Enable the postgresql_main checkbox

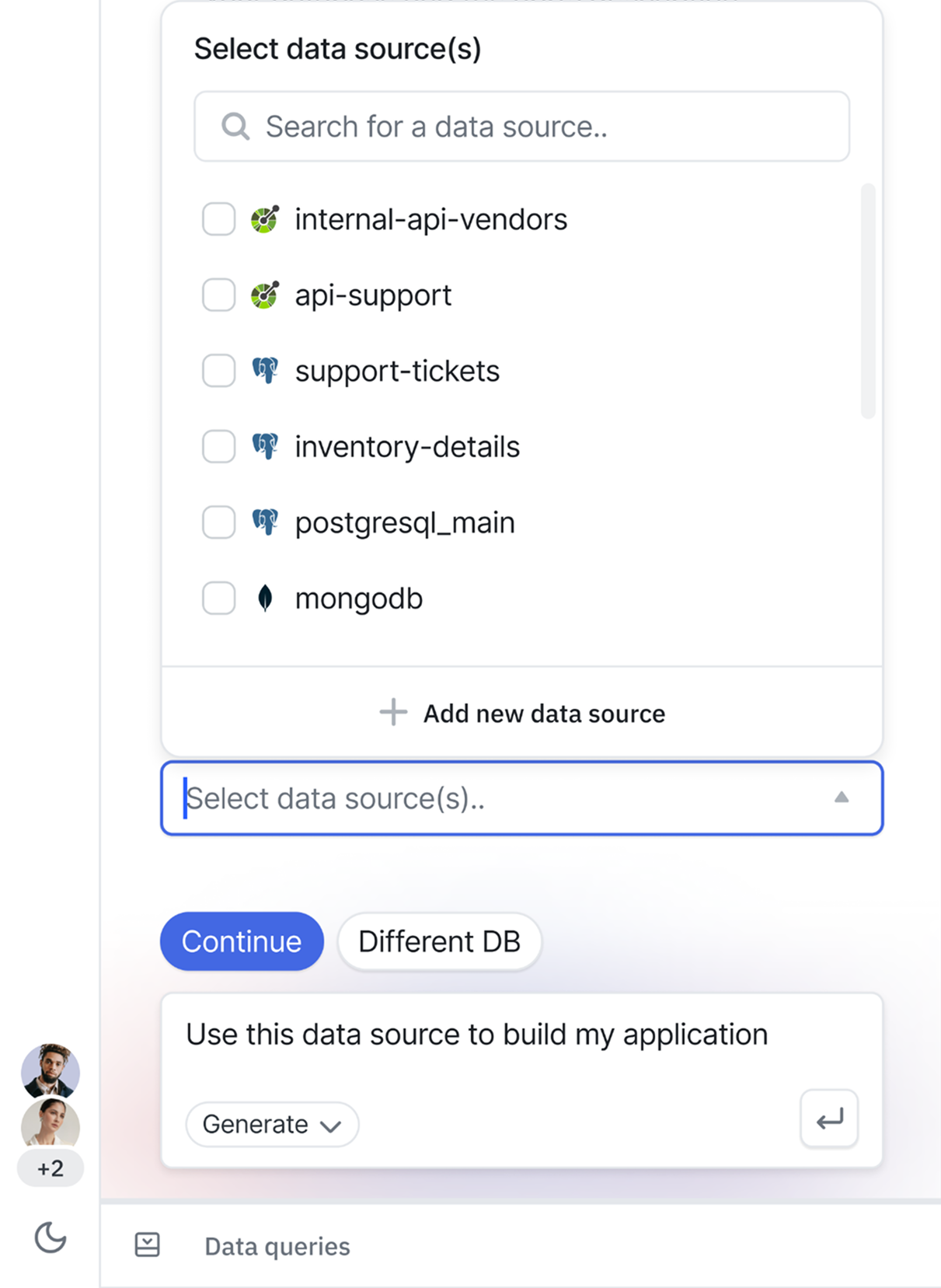pos(219,522)
